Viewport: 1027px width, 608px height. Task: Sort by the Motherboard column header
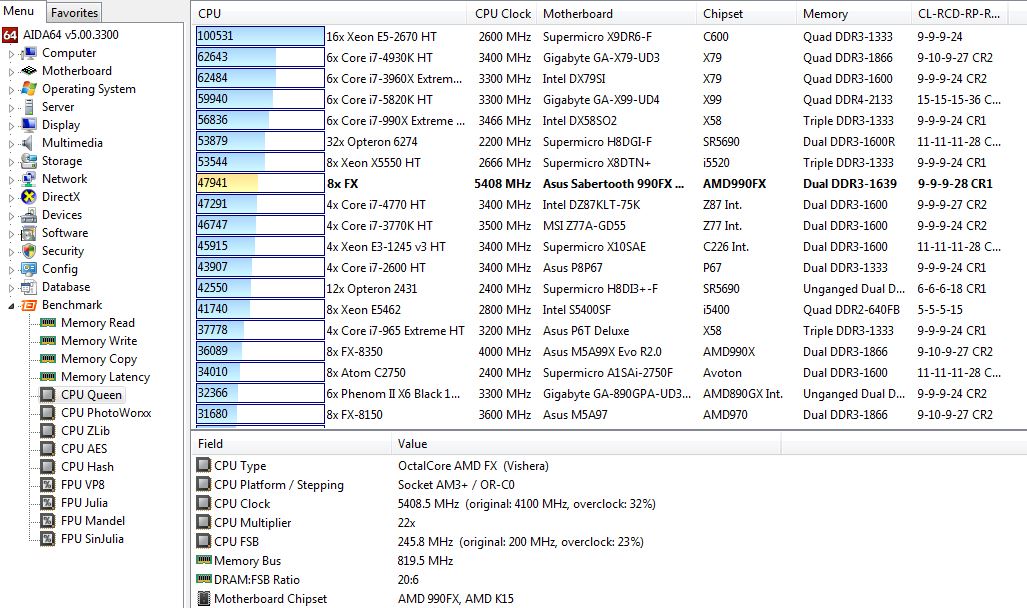tap(616, 13)
